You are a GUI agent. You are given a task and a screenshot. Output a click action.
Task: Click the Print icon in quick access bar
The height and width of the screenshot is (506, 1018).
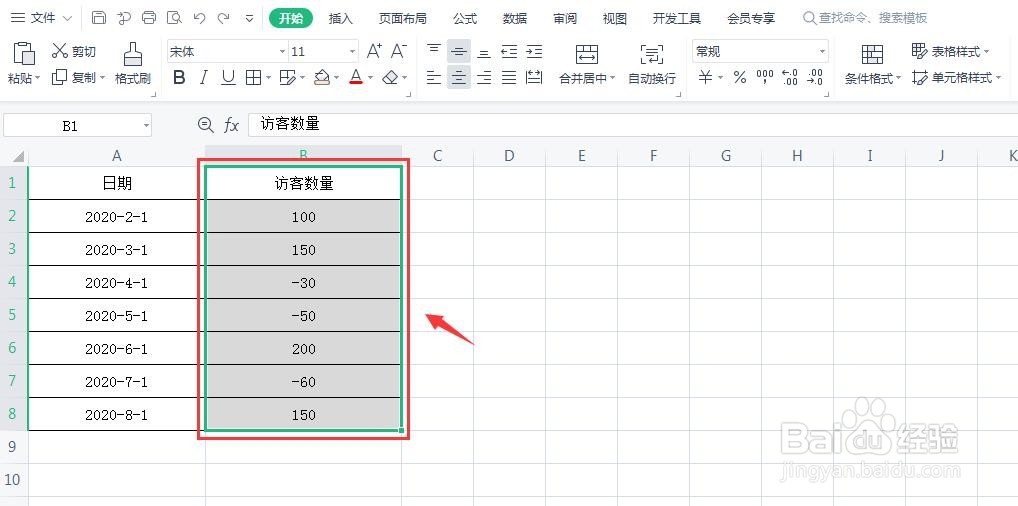click(x=149, y=18)
